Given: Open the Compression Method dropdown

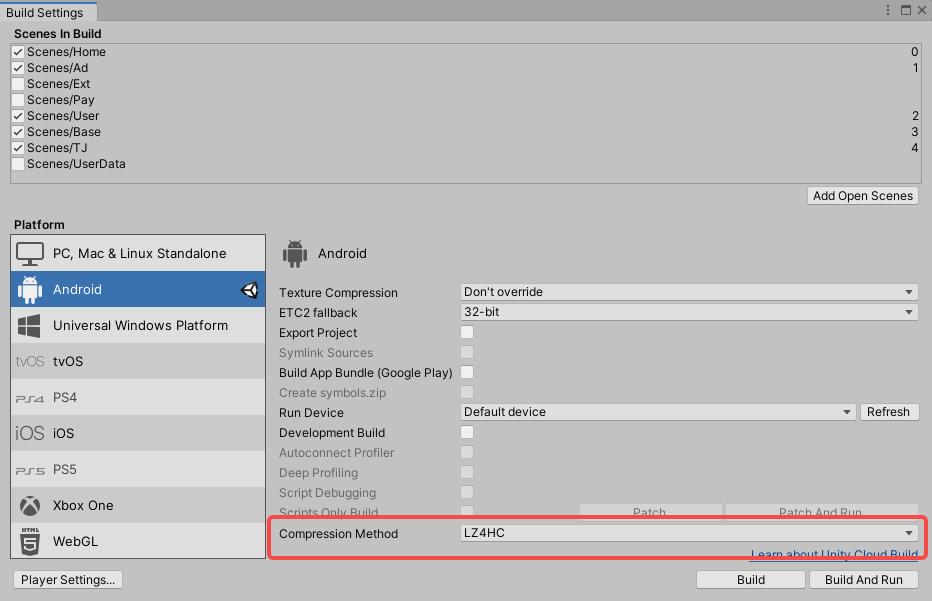Looking at the screenshot, I should coord(689,533).
